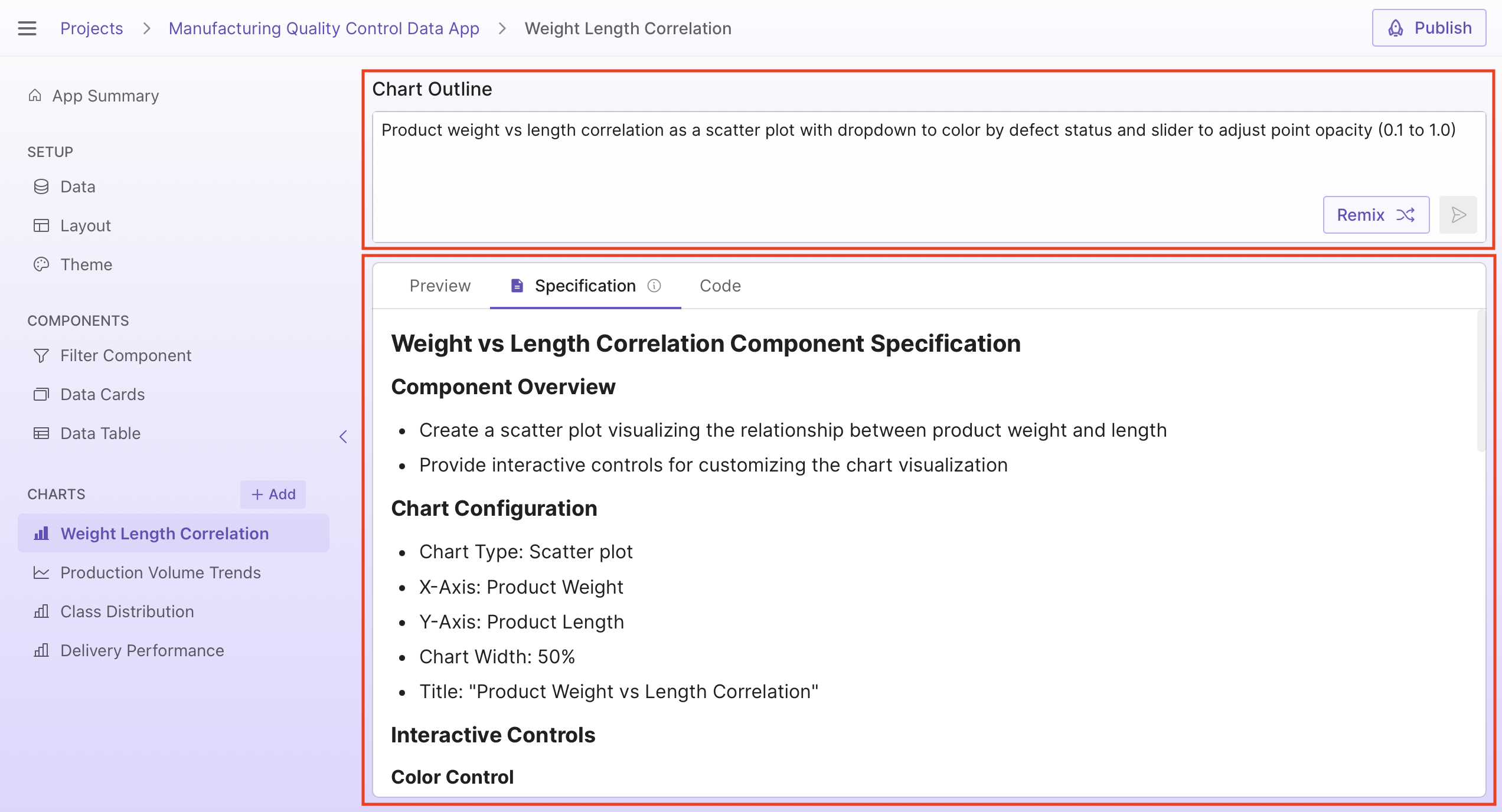Click the App Summary home icon
The image size is (1502, 812).
(35, 96)
